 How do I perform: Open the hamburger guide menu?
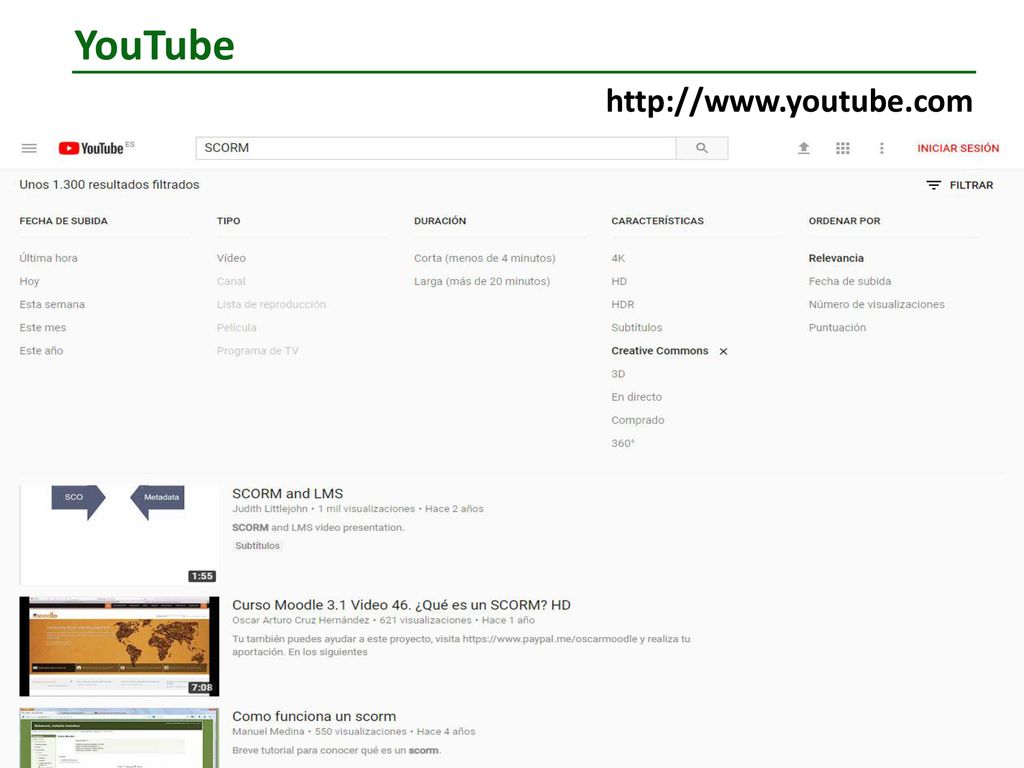coord(29,148)
